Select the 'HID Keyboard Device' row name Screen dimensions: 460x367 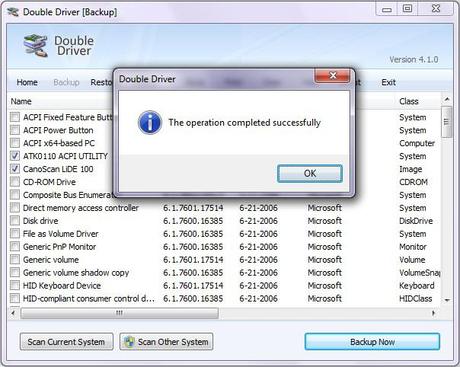(x=62, y=286)
